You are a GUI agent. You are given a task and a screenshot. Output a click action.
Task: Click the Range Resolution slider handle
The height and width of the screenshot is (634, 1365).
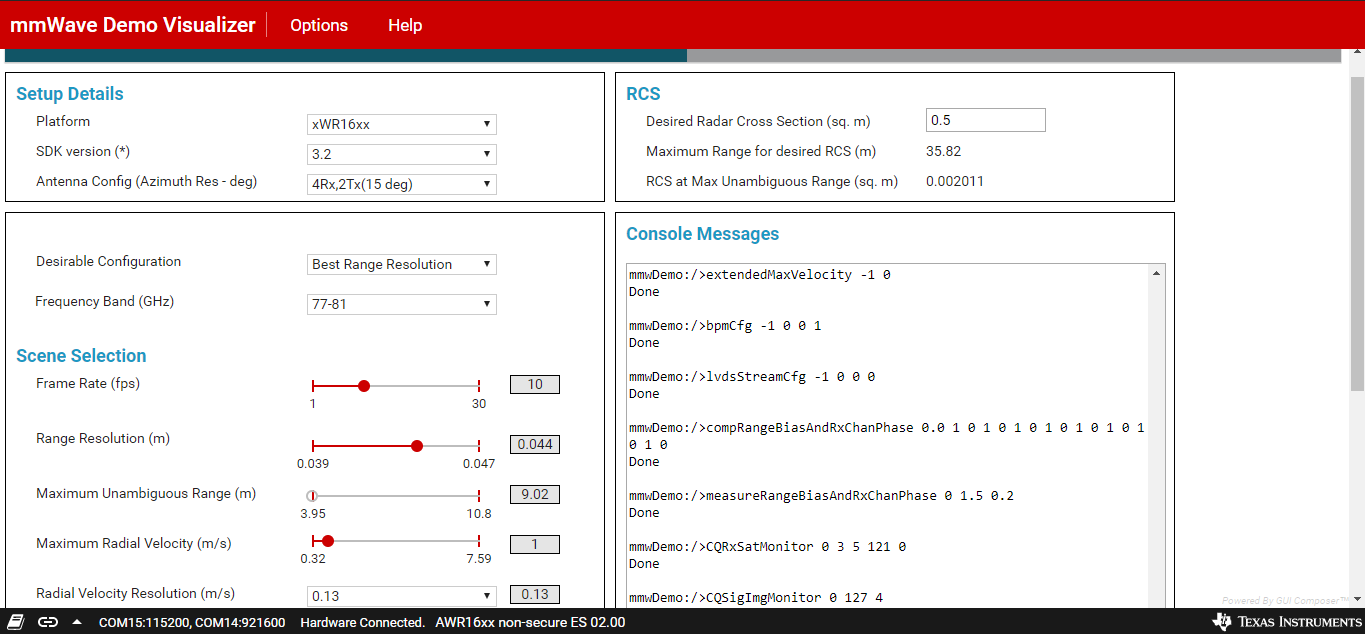pos(417,446)
